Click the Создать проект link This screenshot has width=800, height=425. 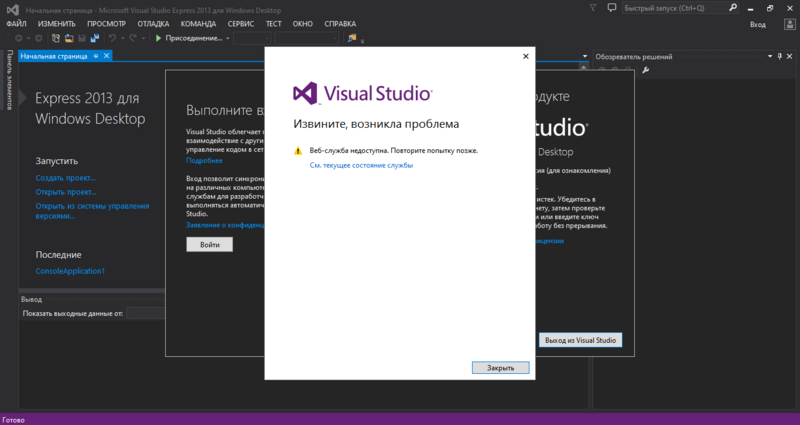coord(65,178)
